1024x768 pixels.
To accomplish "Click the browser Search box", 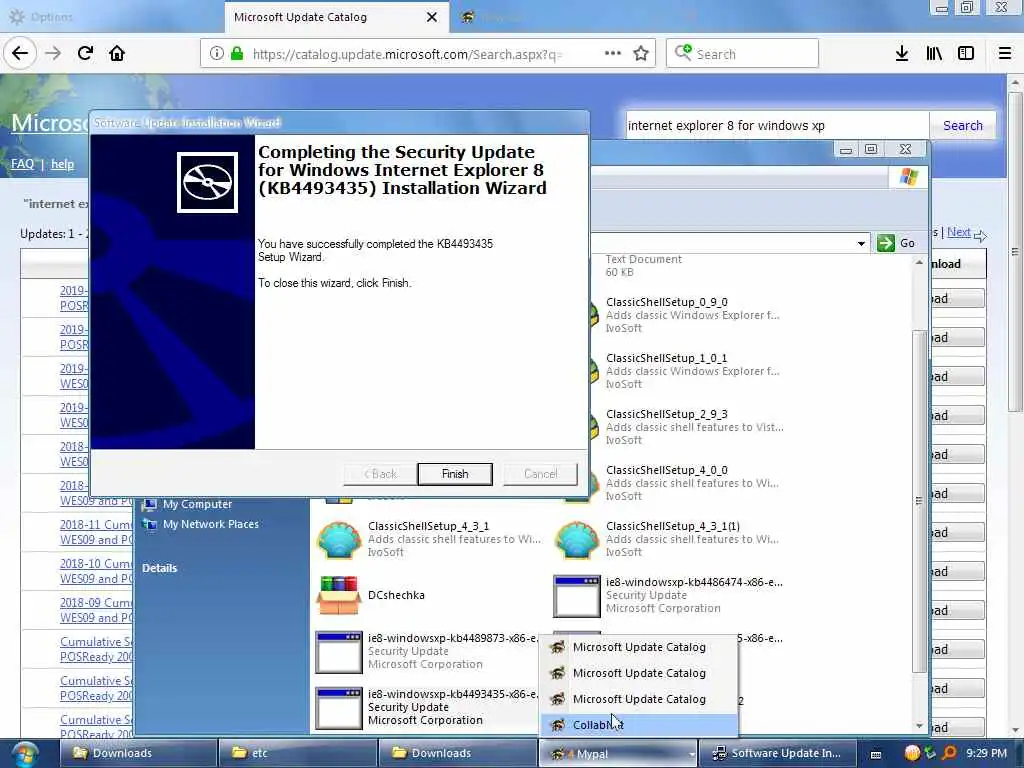I will (x=743, y=54).
